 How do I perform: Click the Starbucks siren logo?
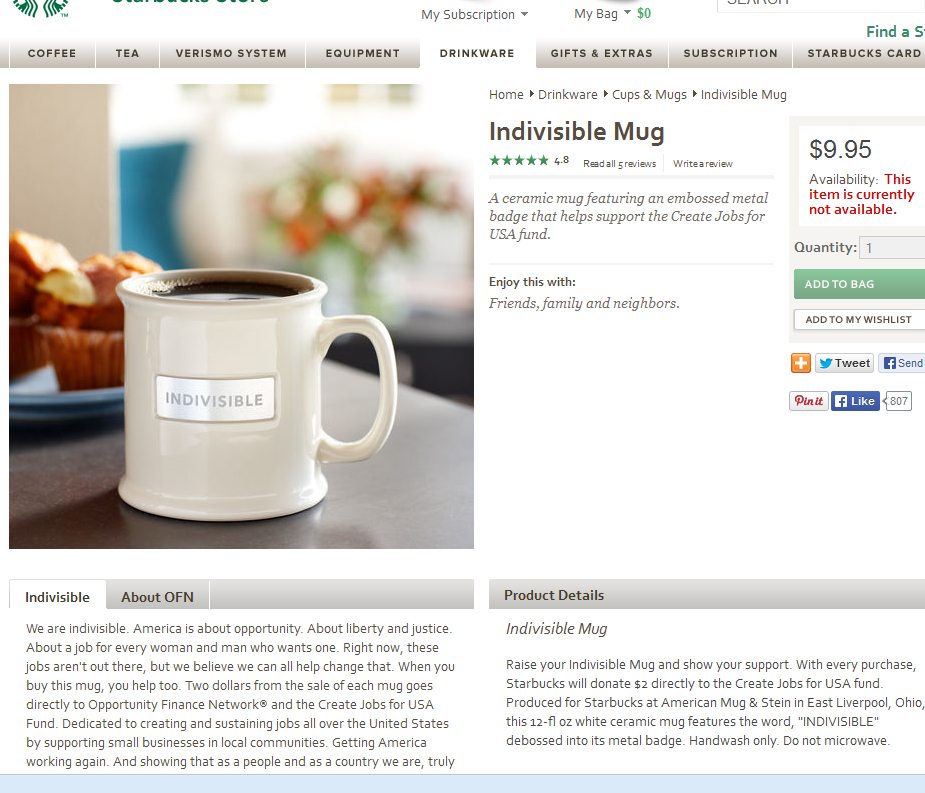coord(41,8)
